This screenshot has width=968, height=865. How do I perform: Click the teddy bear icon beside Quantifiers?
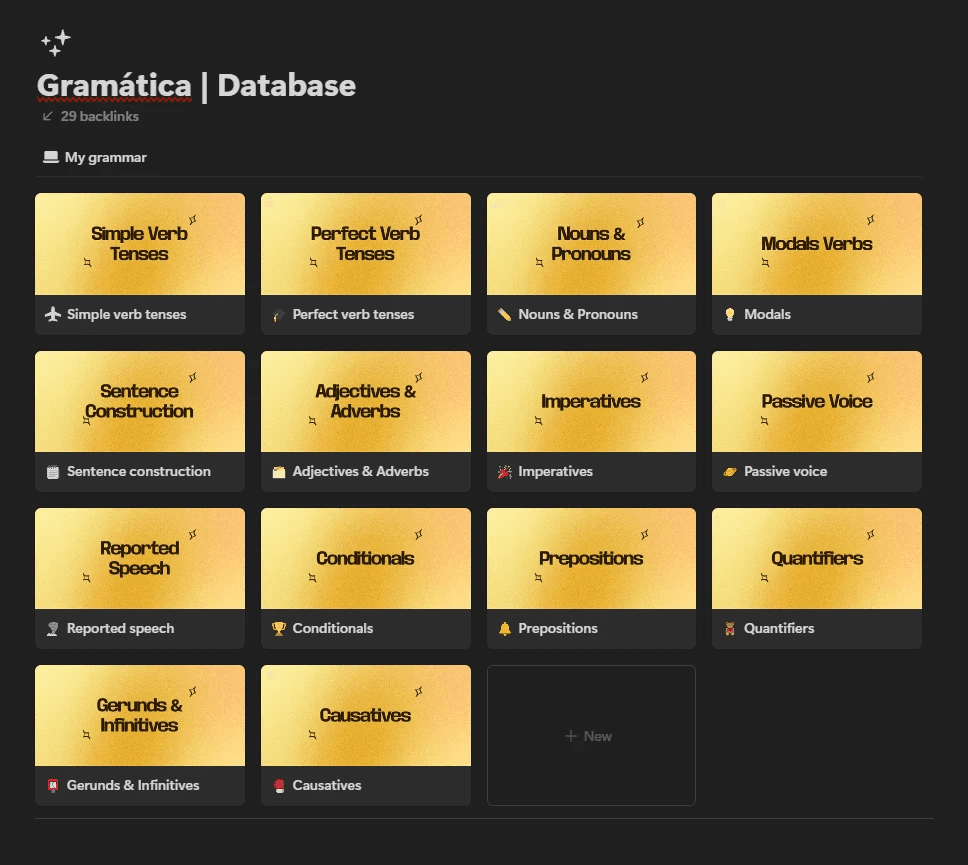730,629
